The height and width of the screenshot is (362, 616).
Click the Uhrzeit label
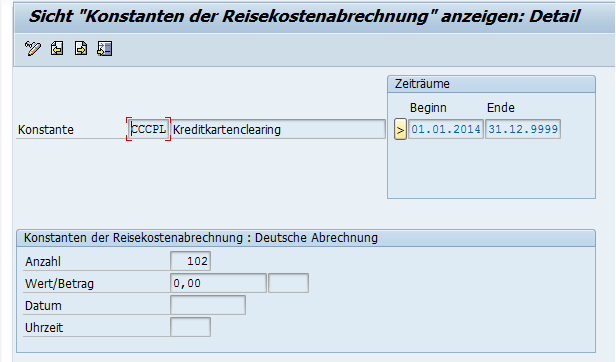point(44,327)
